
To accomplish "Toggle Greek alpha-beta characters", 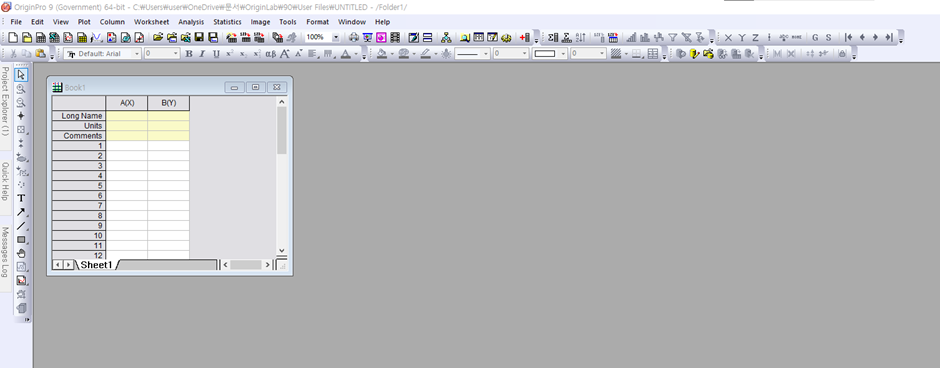I will click(x=270, y=54).
